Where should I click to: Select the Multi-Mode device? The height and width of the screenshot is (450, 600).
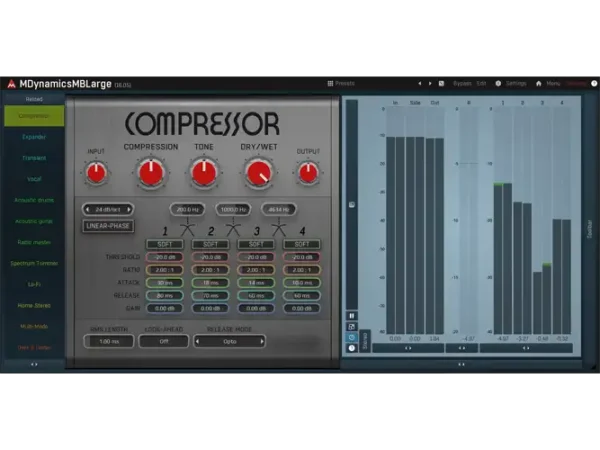(x=34, y=326)
